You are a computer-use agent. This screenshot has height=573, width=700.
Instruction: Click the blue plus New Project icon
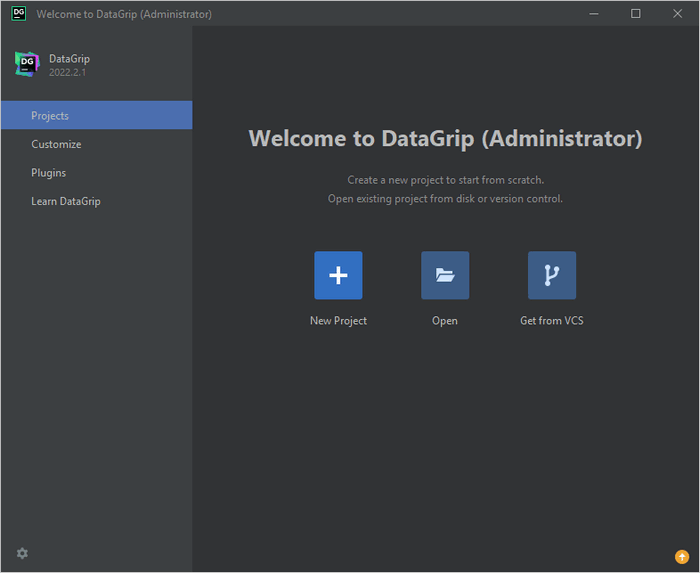pos(338,275)
